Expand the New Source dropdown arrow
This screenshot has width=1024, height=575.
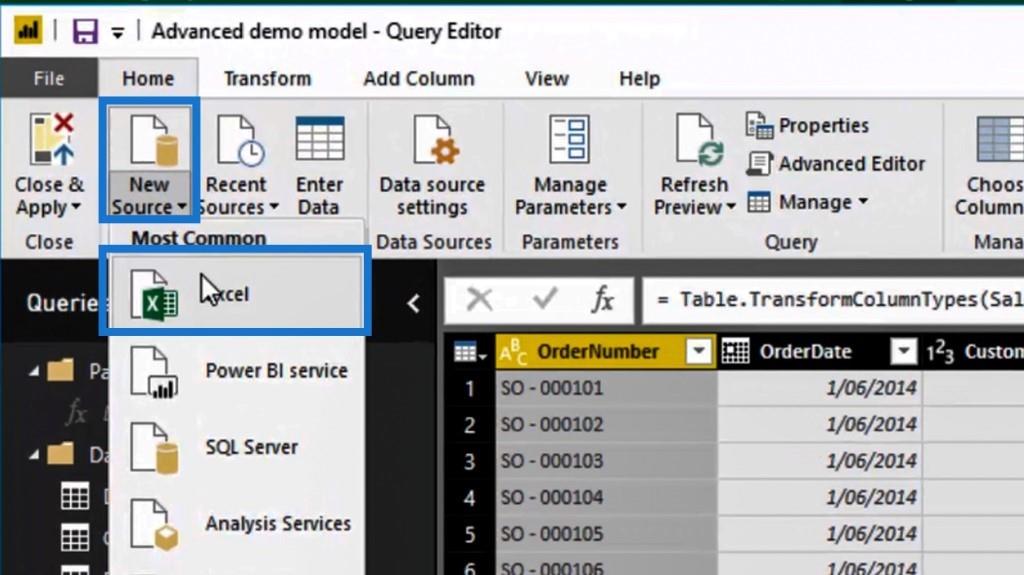182,206
